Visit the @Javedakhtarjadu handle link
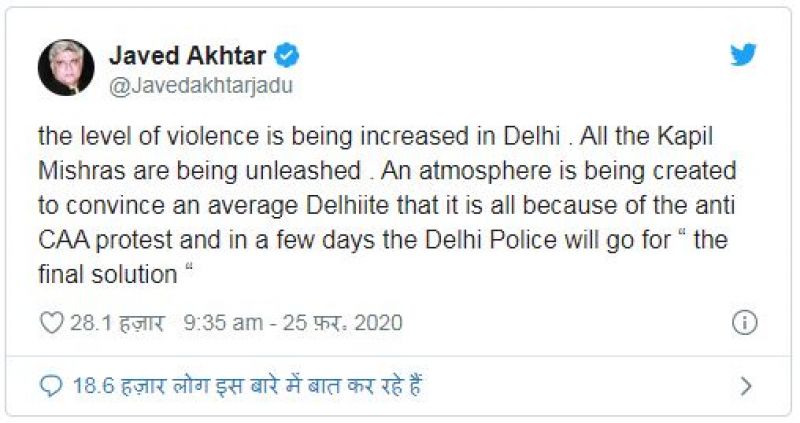Image resolution: width=800 pixels, height=423 pixels. point(200,85)
